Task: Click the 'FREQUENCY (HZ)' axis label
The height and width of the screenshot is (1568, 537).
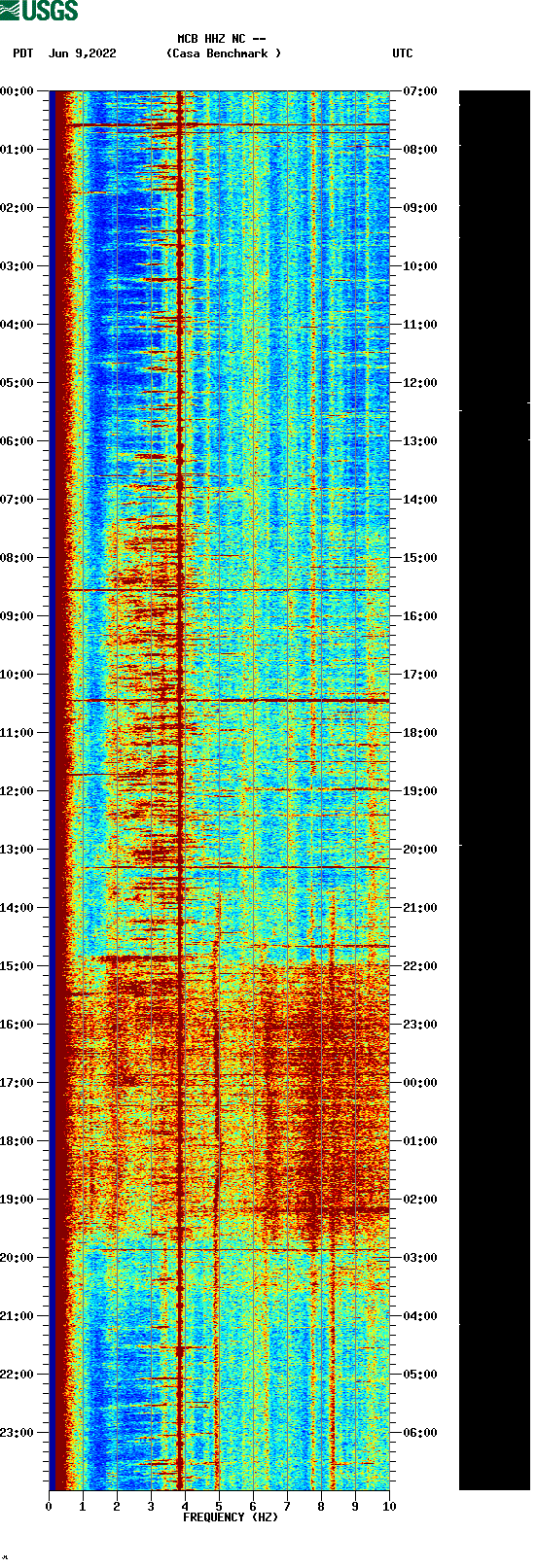Action: point(231,1517)
